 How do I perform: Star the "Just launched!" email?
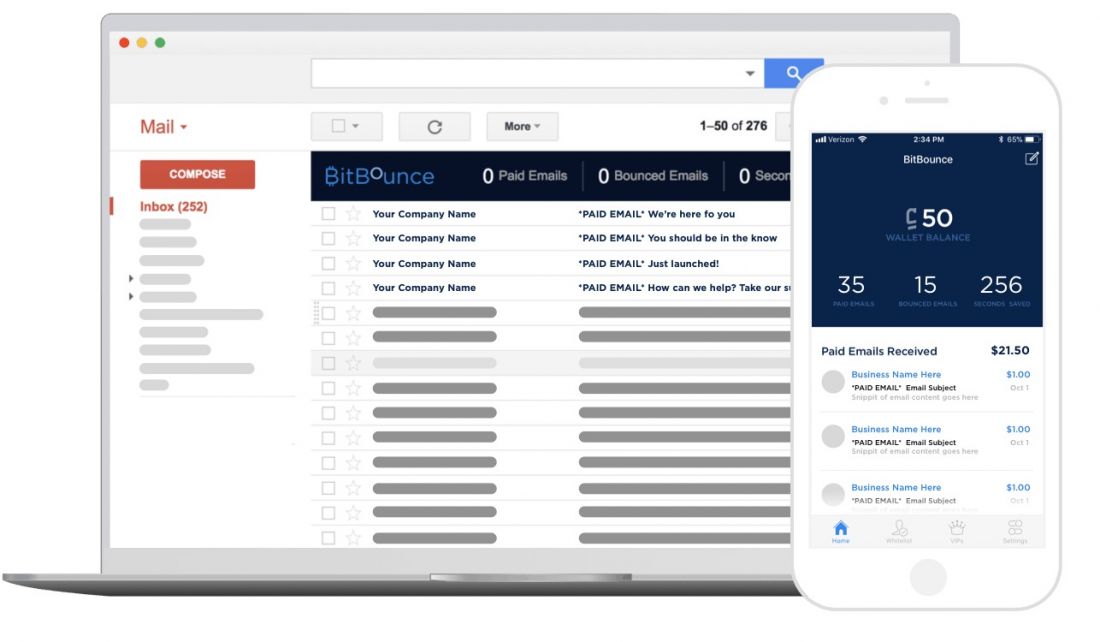[353, 263]
